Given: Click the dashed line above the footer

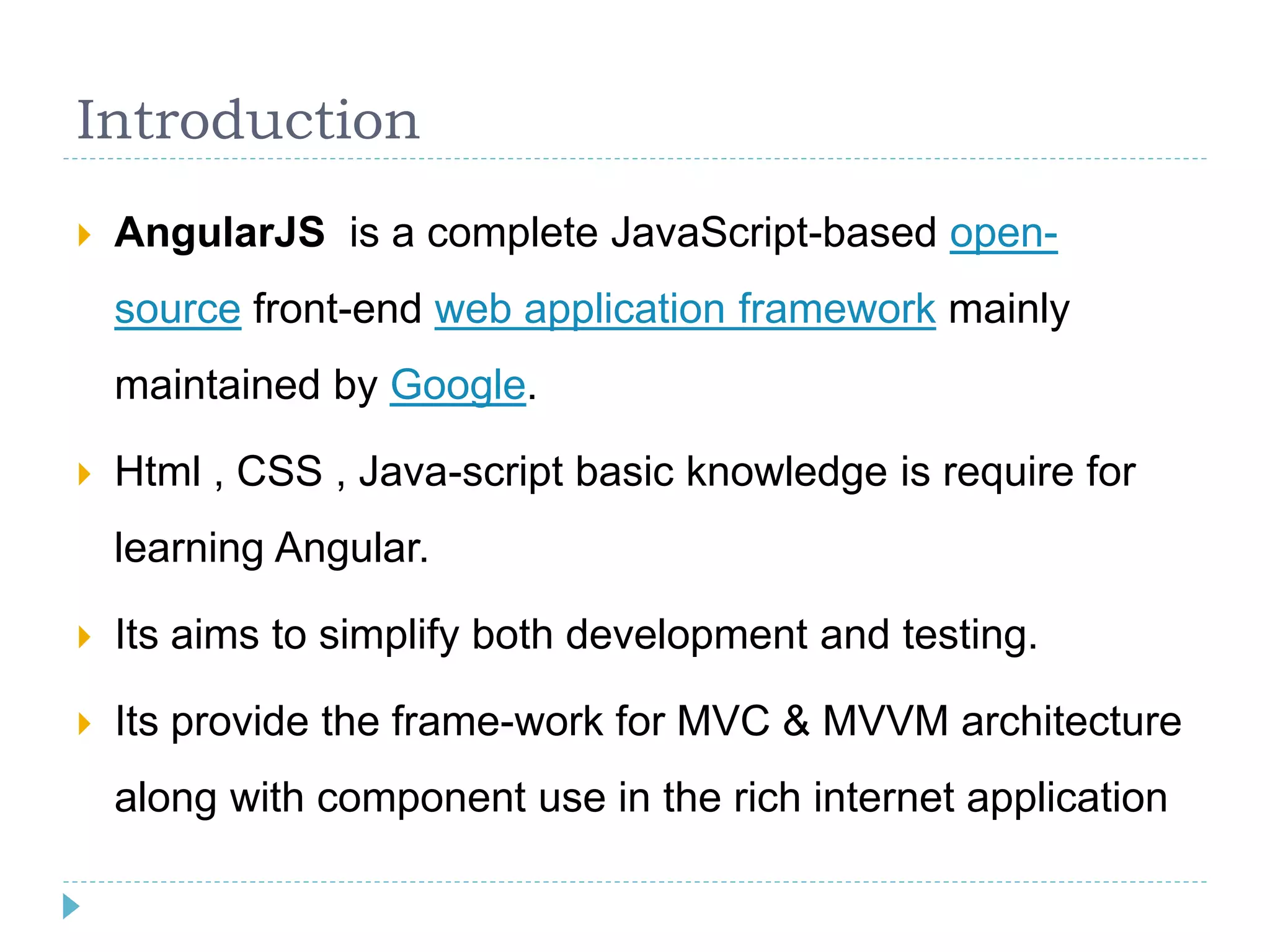Looking at the screenshot, I should coord(635,881).
